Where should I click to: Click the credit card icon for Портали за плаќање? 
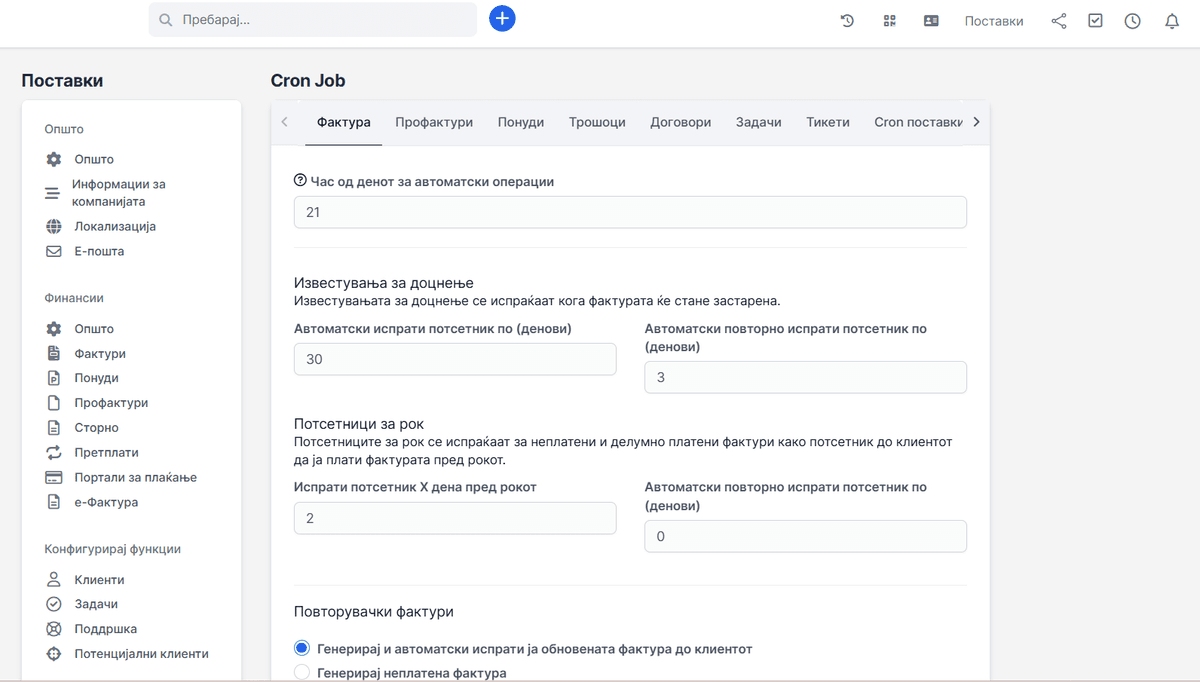tap(54, 477)
